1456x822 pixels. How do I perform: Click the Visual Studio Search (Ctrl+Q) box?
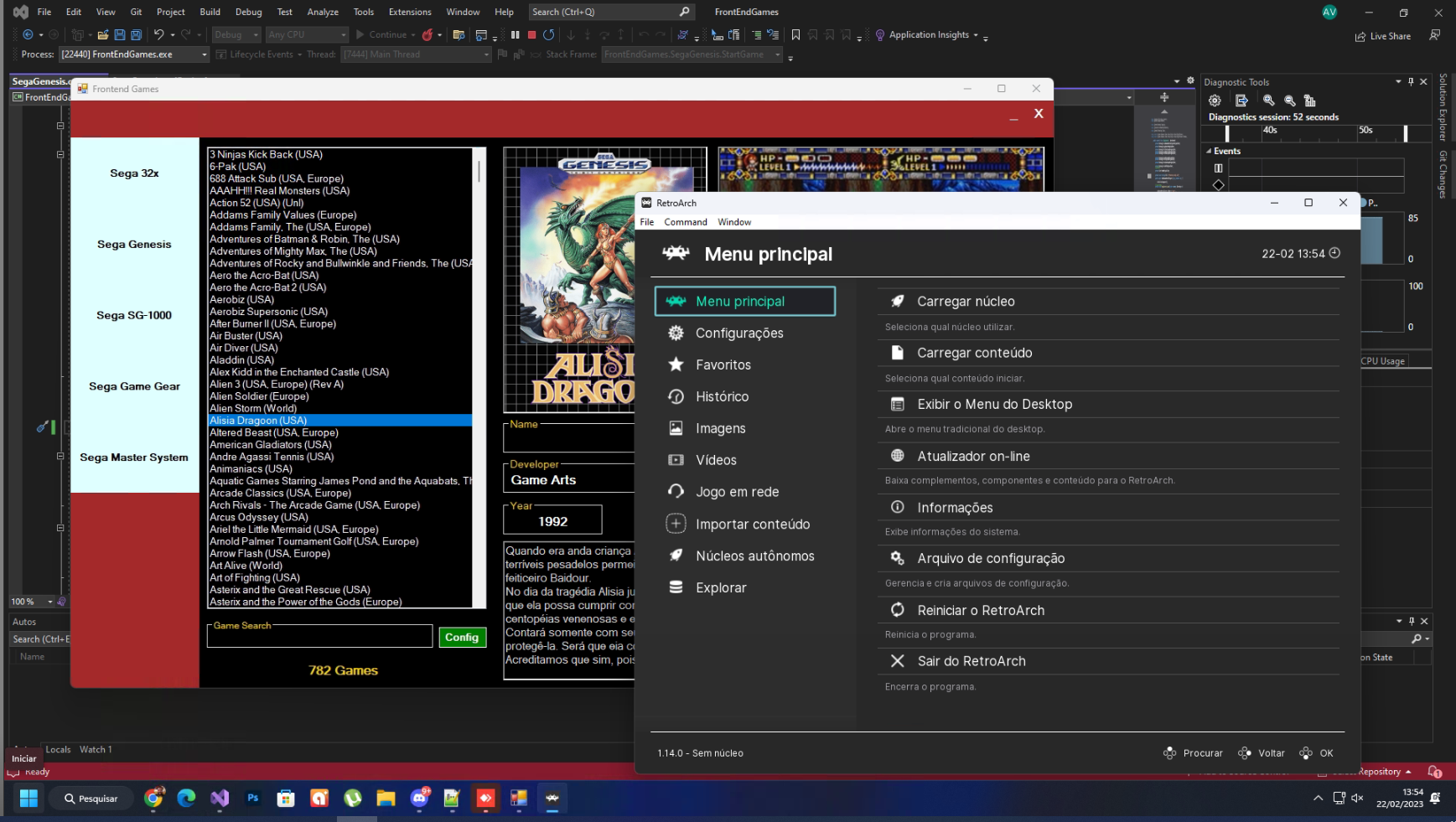coord(612,12)
